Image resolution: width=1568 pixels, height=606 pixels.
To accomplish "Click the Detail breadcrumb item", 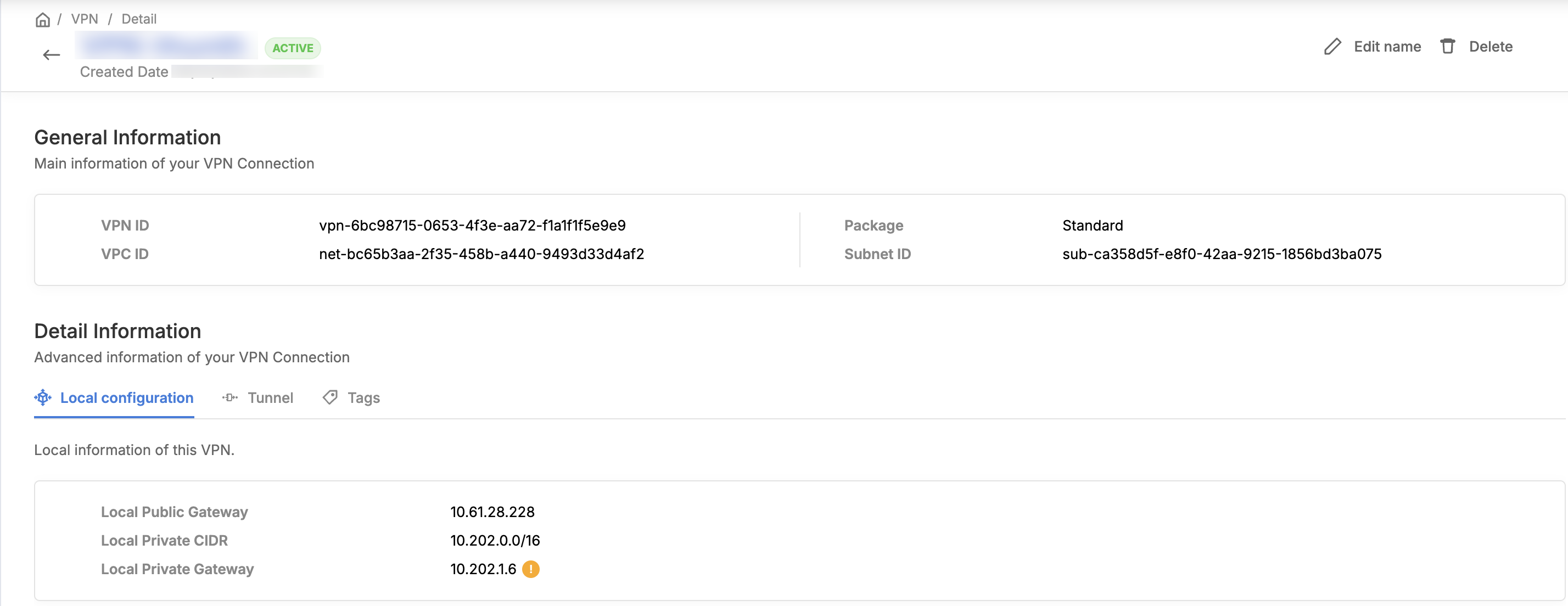I will (139, 19).
